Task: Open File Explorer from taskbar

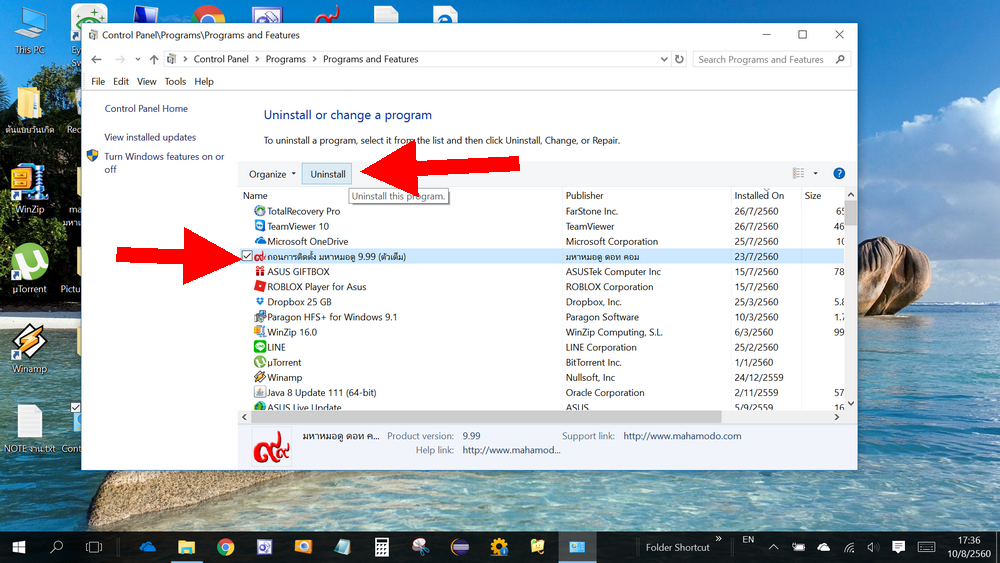Action: 186,547
